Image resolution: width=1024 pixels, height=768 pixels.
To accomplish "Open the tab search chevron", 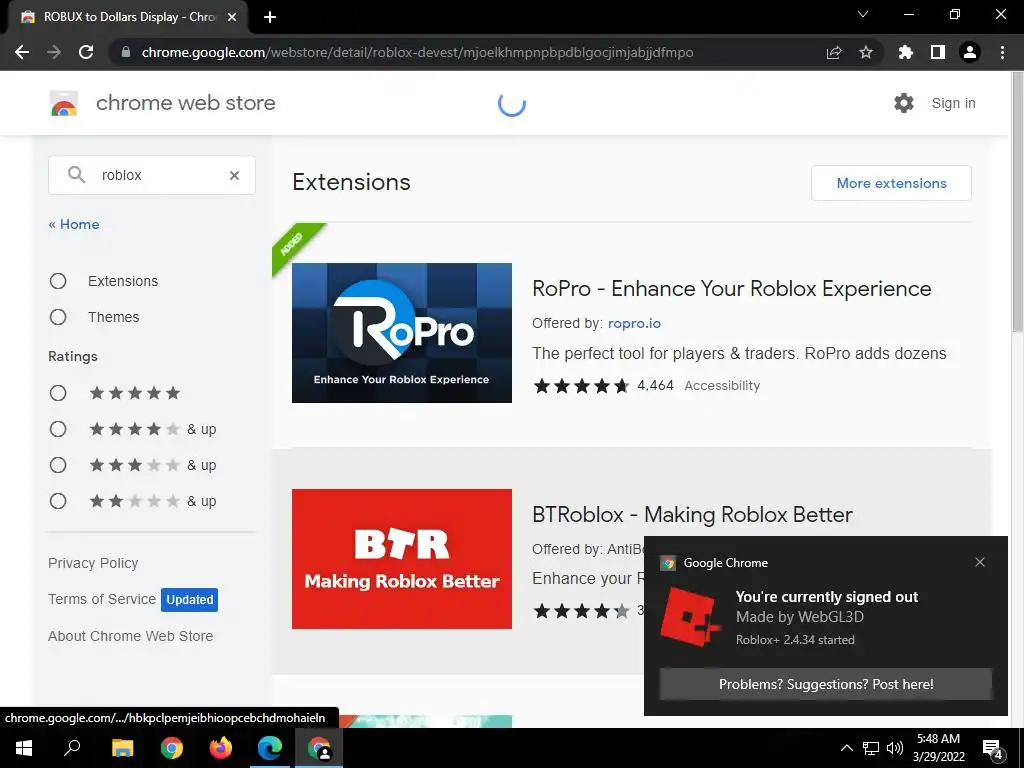I will [x=863, y=14].
